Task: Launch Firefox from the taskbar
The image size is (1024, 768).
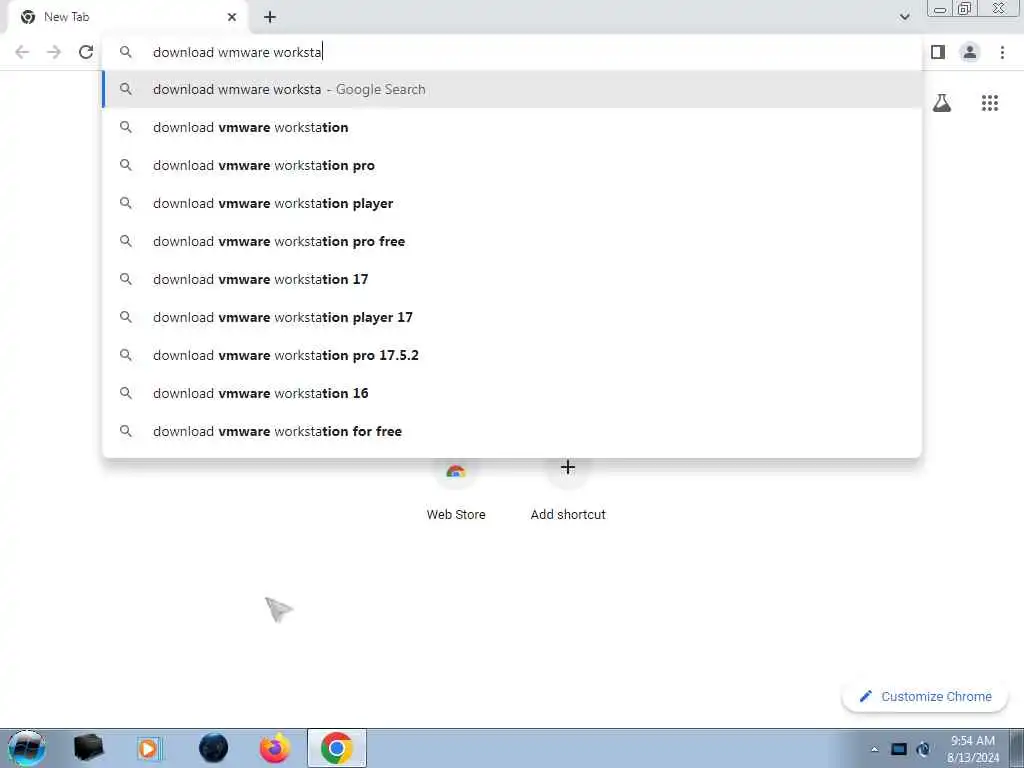Action: [275, 748]
